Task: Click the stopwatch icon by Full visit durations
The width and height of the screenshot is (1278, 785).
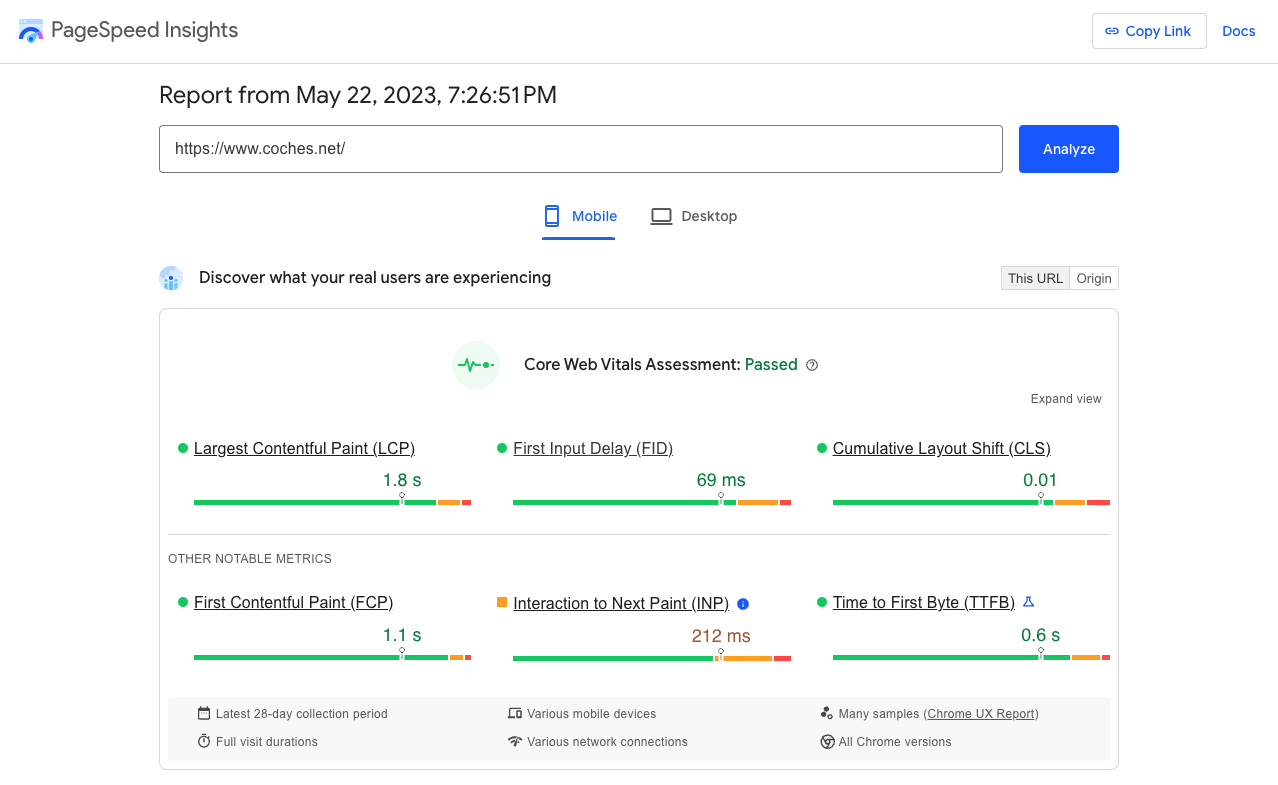Action: click(204, 741)
